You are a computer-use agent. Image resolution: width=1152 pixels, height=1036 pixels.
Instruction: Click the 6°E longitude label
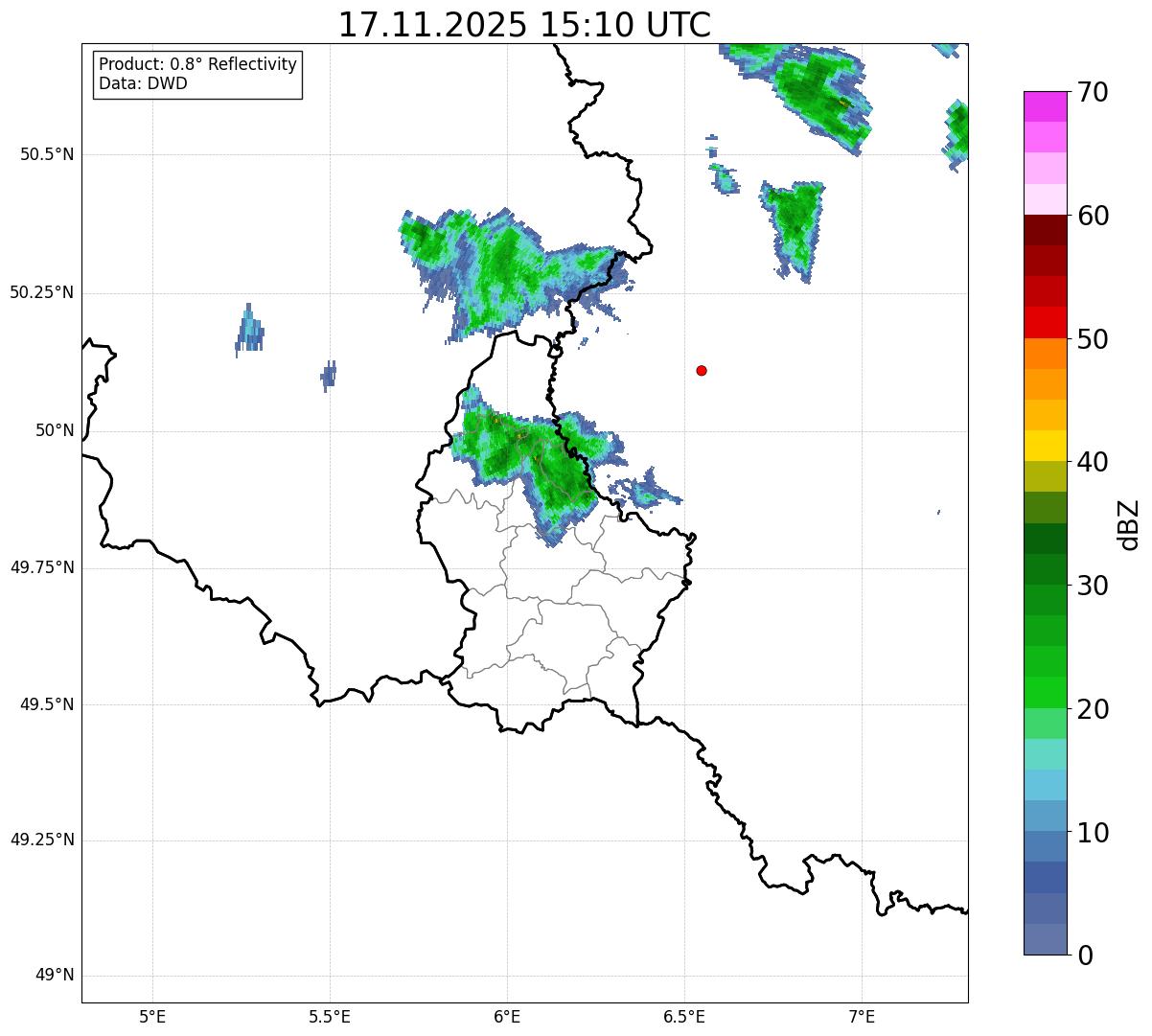coord(507,1016)
